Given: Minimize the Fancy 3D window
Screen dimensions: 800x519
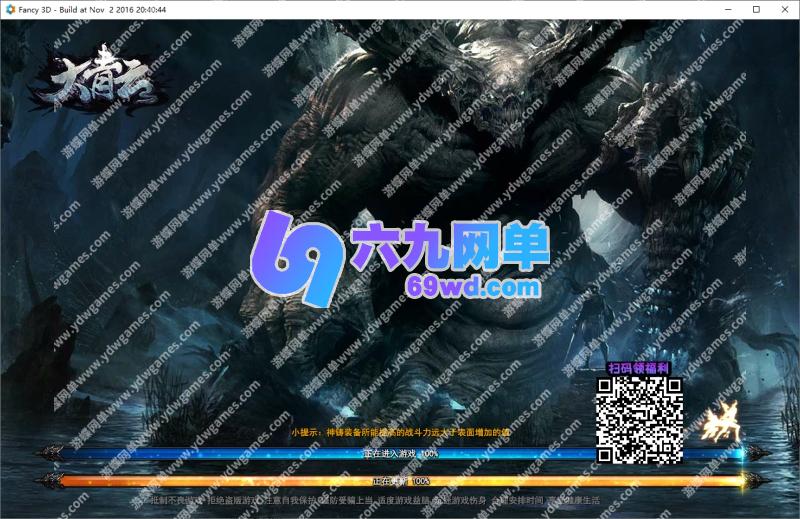Looking at the screenshot, I should click(728, 10).
